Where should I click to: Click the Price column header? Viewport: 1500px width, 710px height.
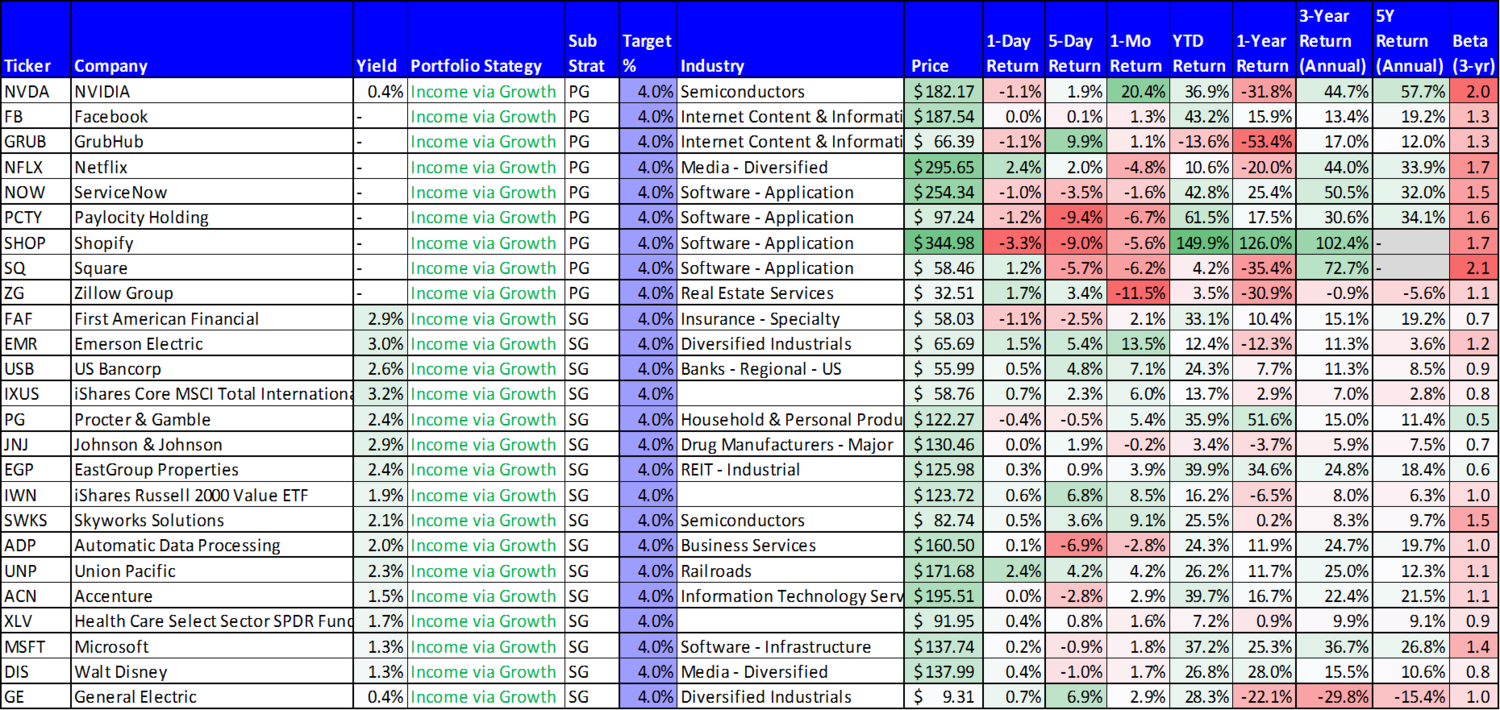943,40
